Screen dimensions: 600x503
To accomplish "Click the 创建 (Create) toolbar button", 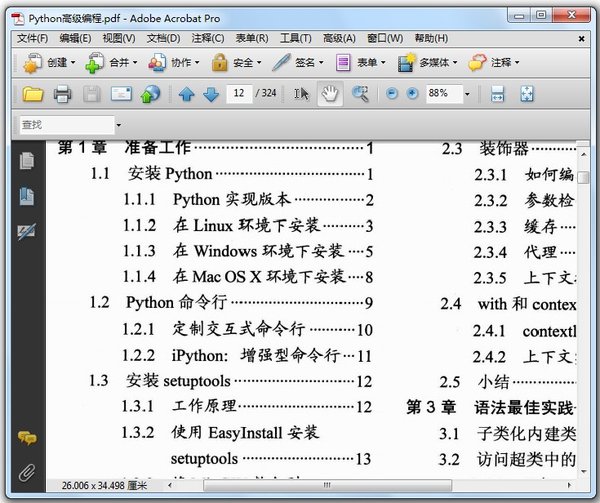I will click(49, 62).
